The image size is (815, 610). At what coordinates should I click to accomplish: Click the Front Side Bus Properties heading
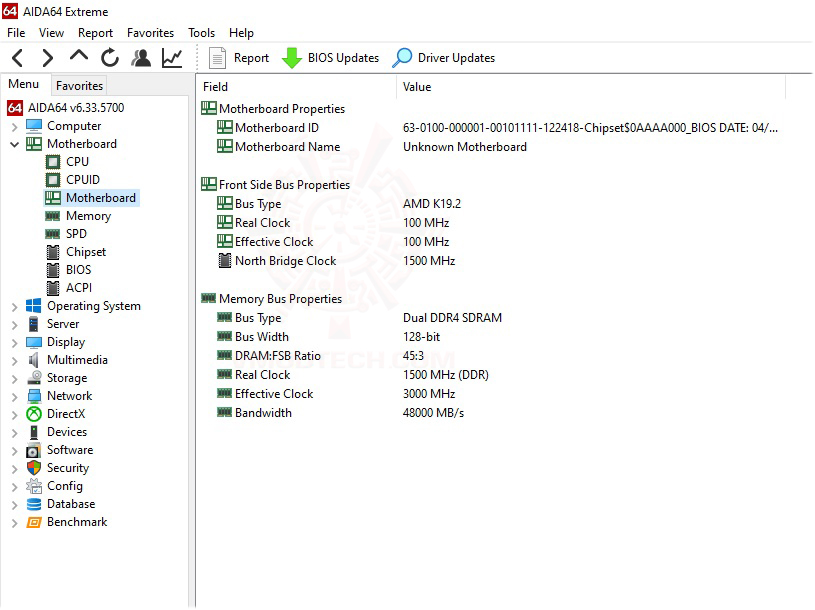coord(284,185)
